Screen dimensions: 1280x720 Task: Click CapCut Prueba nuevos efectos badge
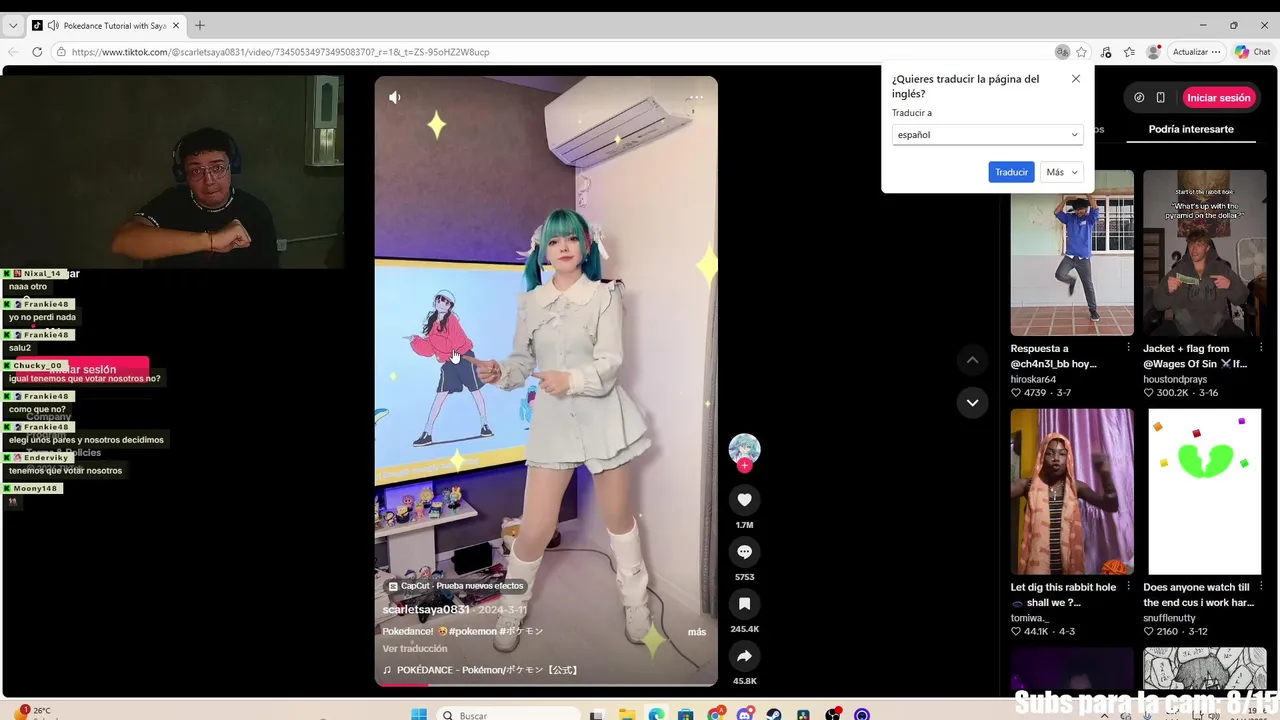coord(456,586)
